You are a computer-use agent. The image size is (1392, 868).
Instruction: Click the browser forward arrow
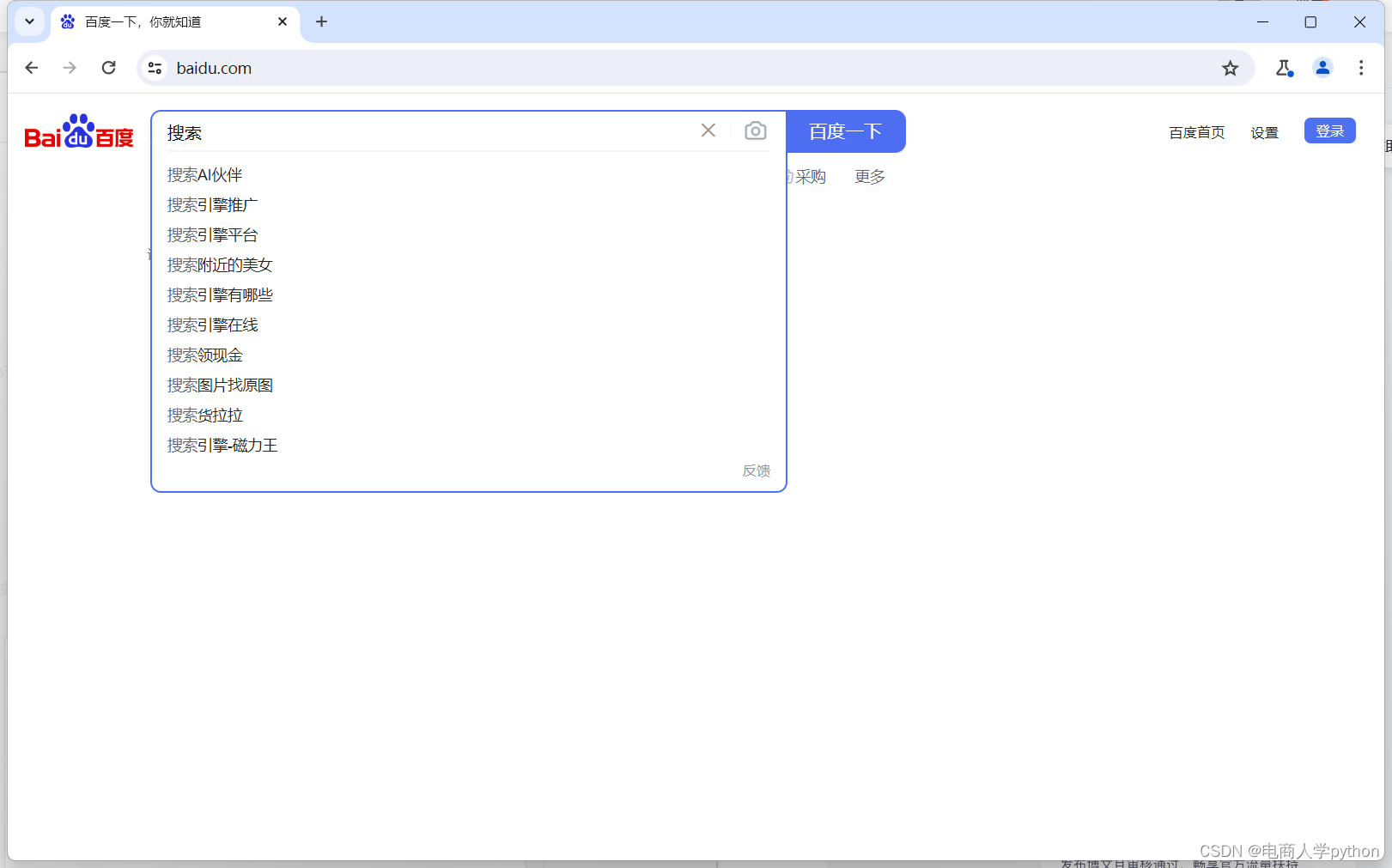pyautogui.click(x=70, y=68)
